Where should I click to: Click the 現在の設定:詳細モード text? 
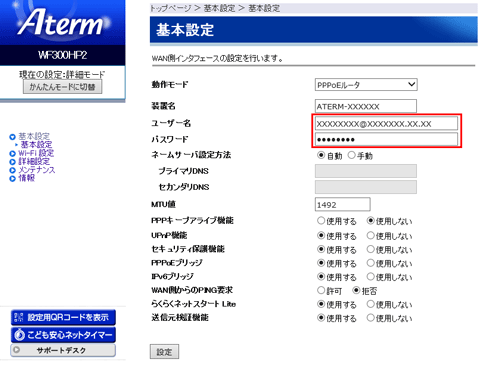tap(62, 74)
